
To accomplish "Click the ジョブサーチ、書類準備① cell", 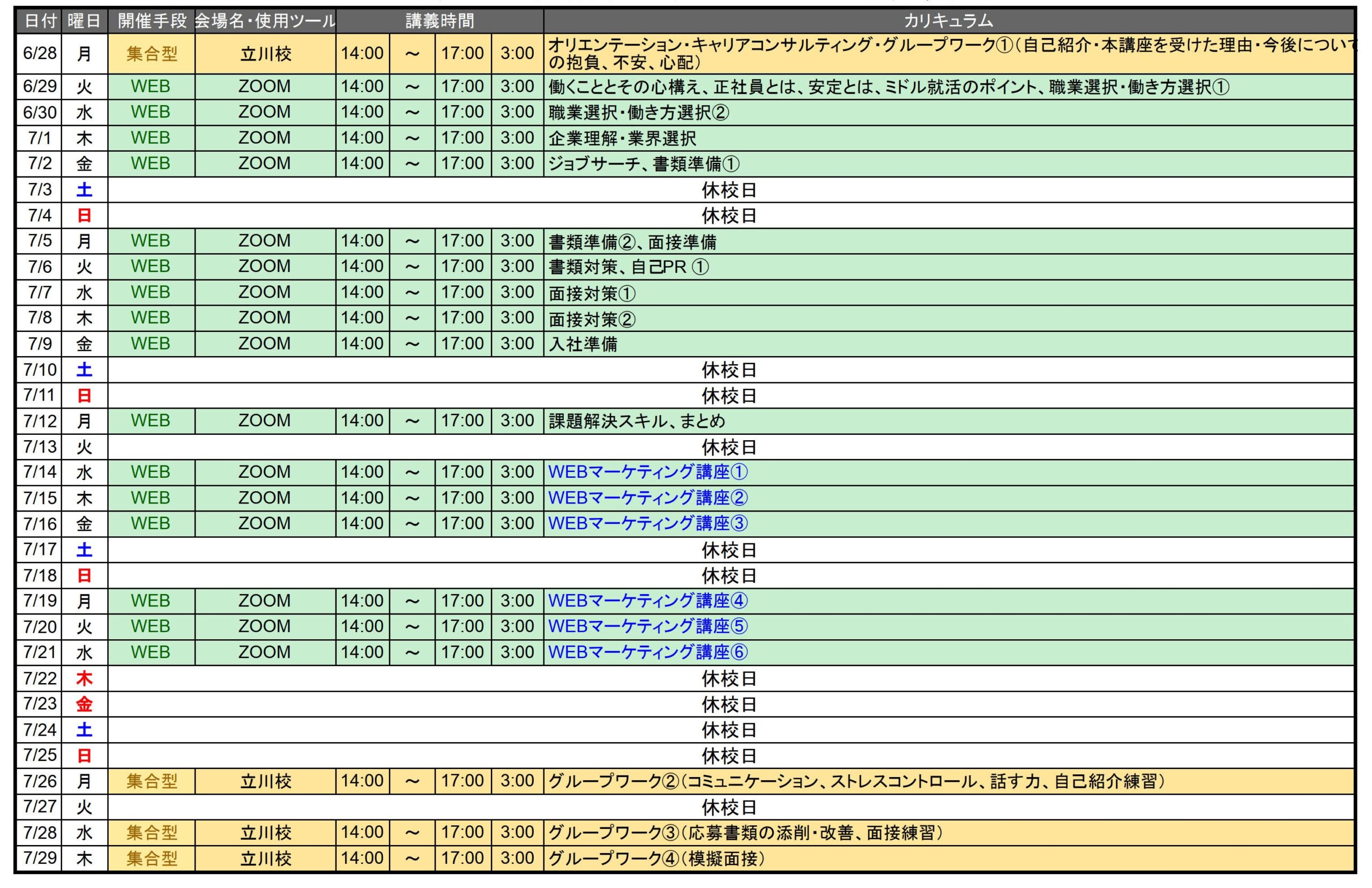I will 949,164.
